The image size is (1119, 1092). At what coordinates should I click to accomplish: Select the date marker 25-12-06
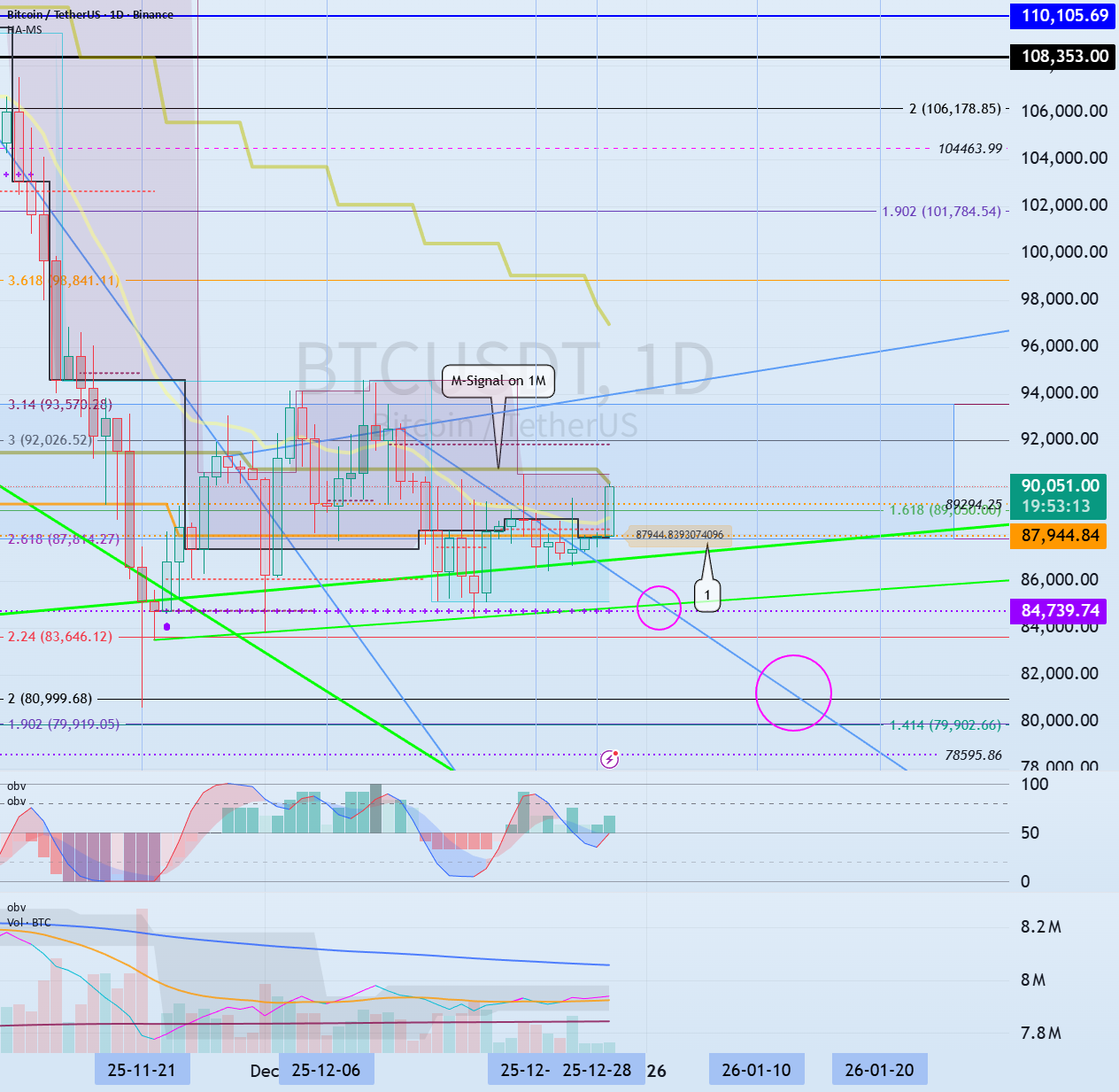pos(326,1070)
